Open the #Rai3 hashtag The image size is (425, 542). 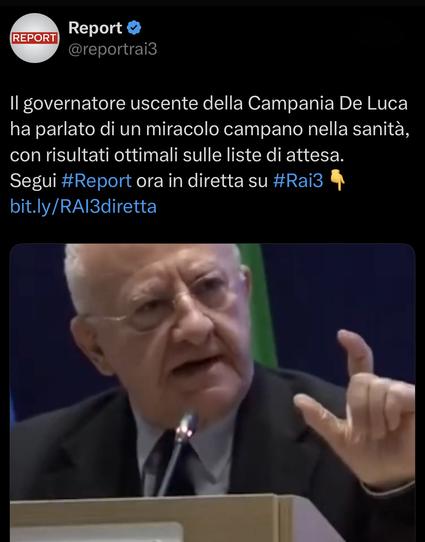[x=298, y=180]
